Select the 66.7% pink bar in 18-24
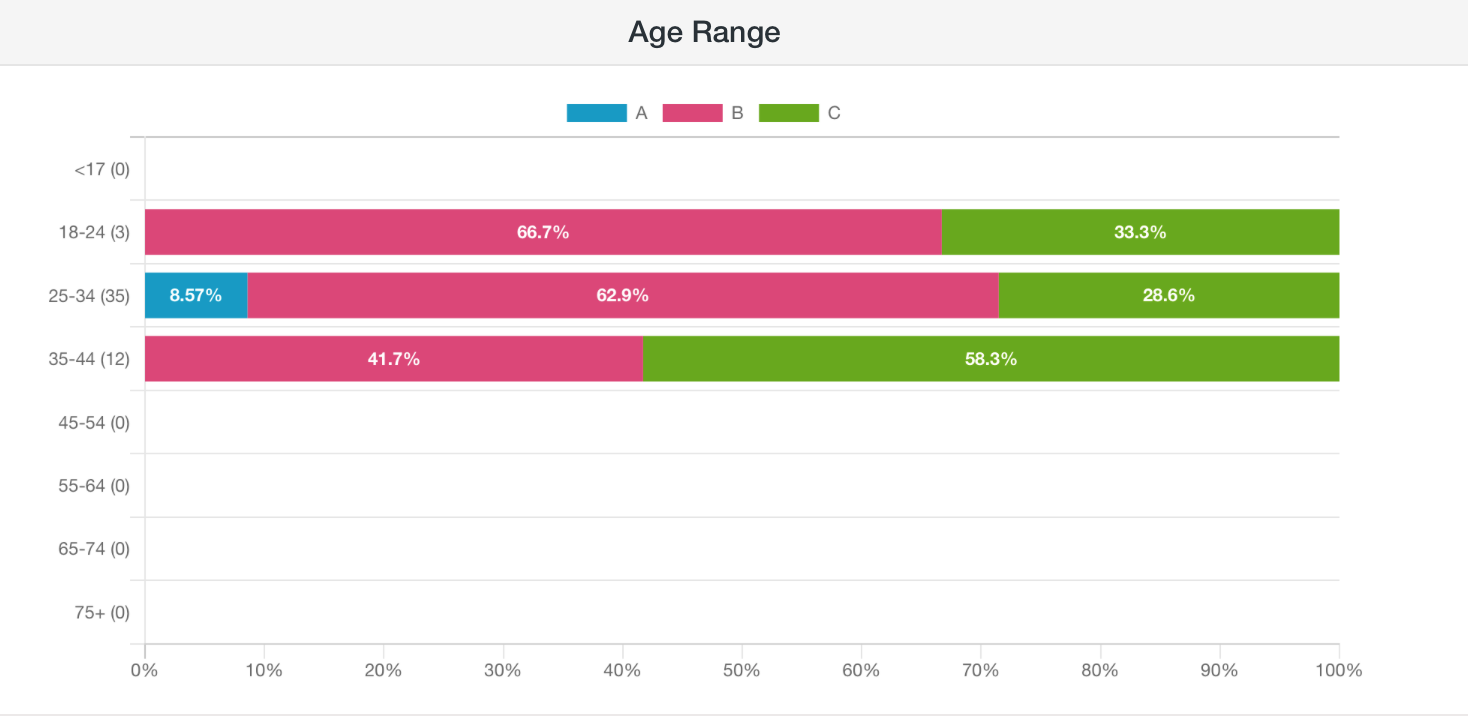Image resolution: width=1468 pixels, height=716 pixels. (543, 232)
